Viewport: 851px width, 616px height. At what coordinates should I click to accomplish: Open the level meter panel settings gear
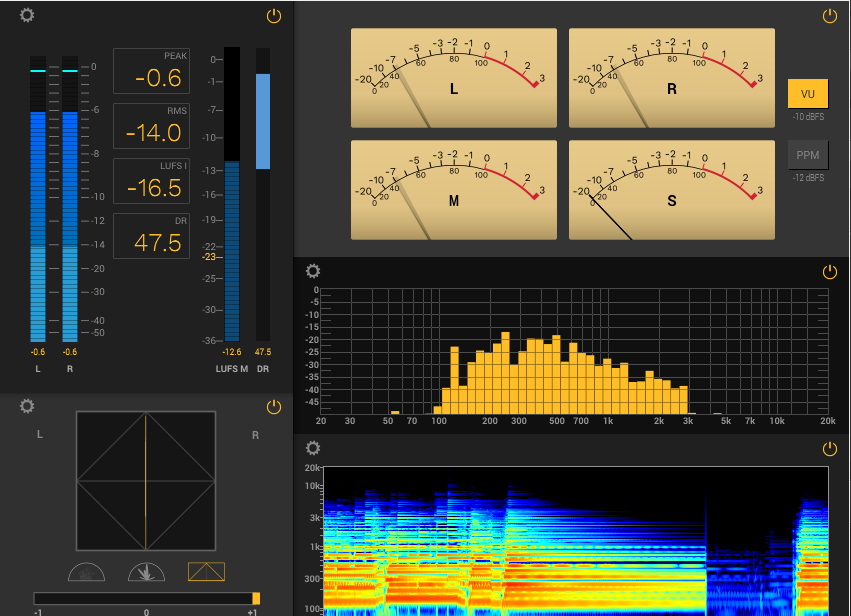tap(27, 16)
